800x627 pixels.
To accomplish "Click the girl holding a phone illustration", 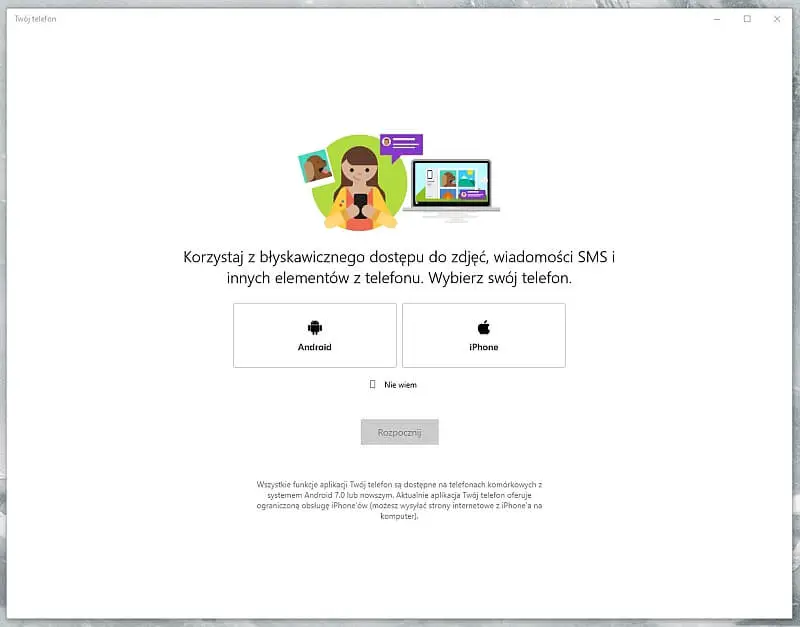I will click(x=358, y=185).
